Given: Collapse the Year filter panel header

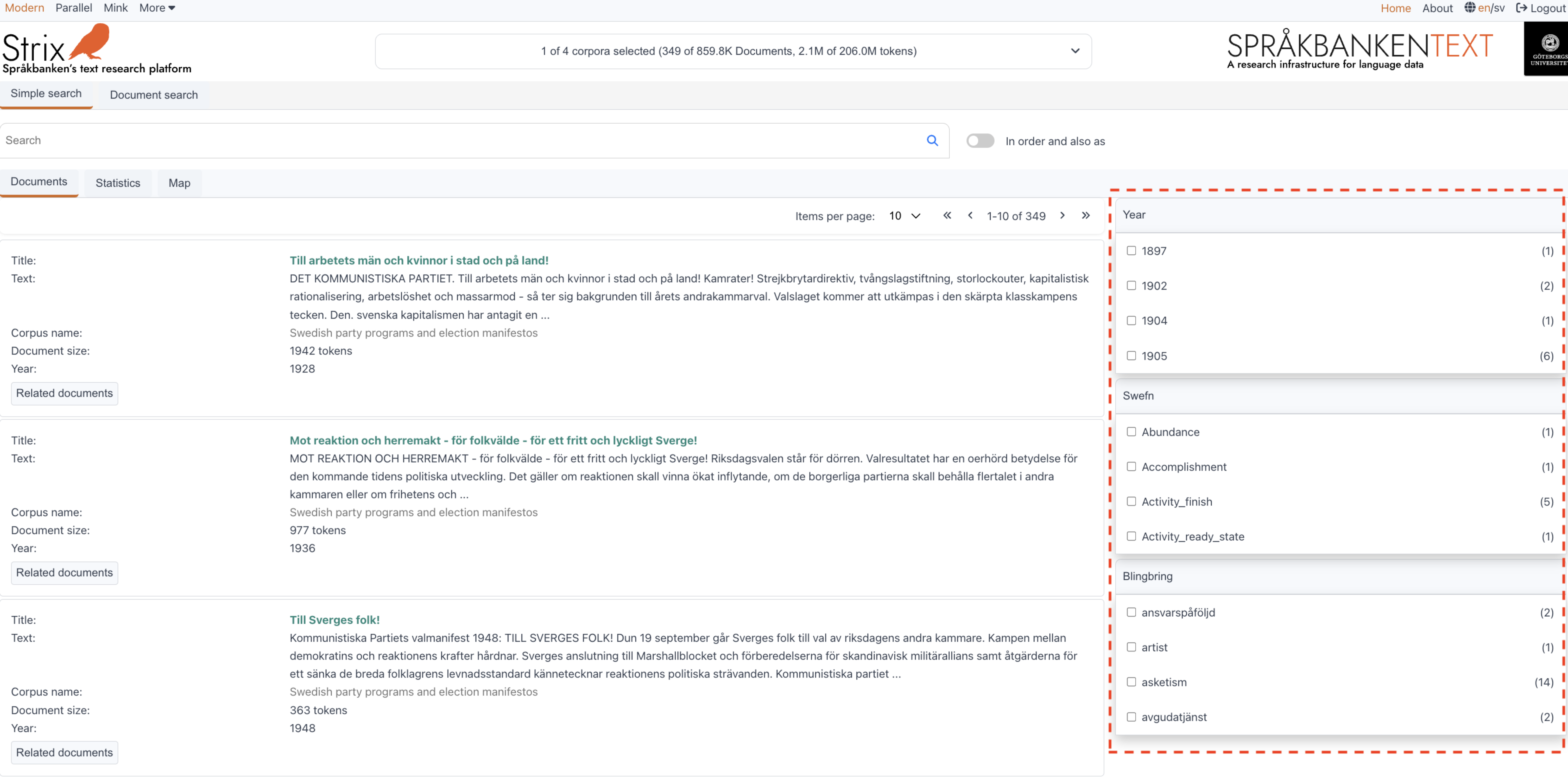Looking at the screenshot, I should (x=1339, y=215).
